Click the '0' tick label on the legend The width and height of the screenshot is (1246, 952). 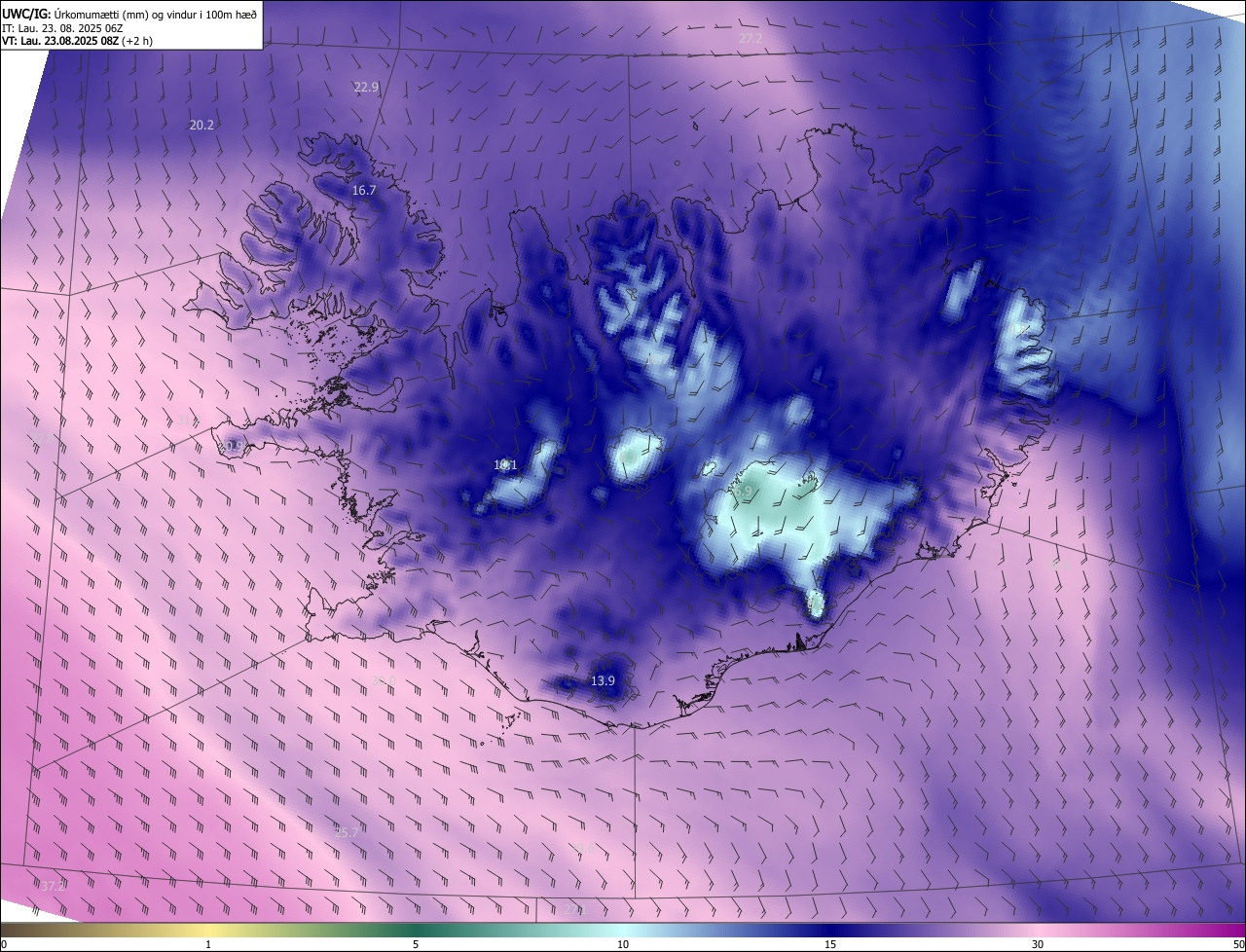[4, 945]
